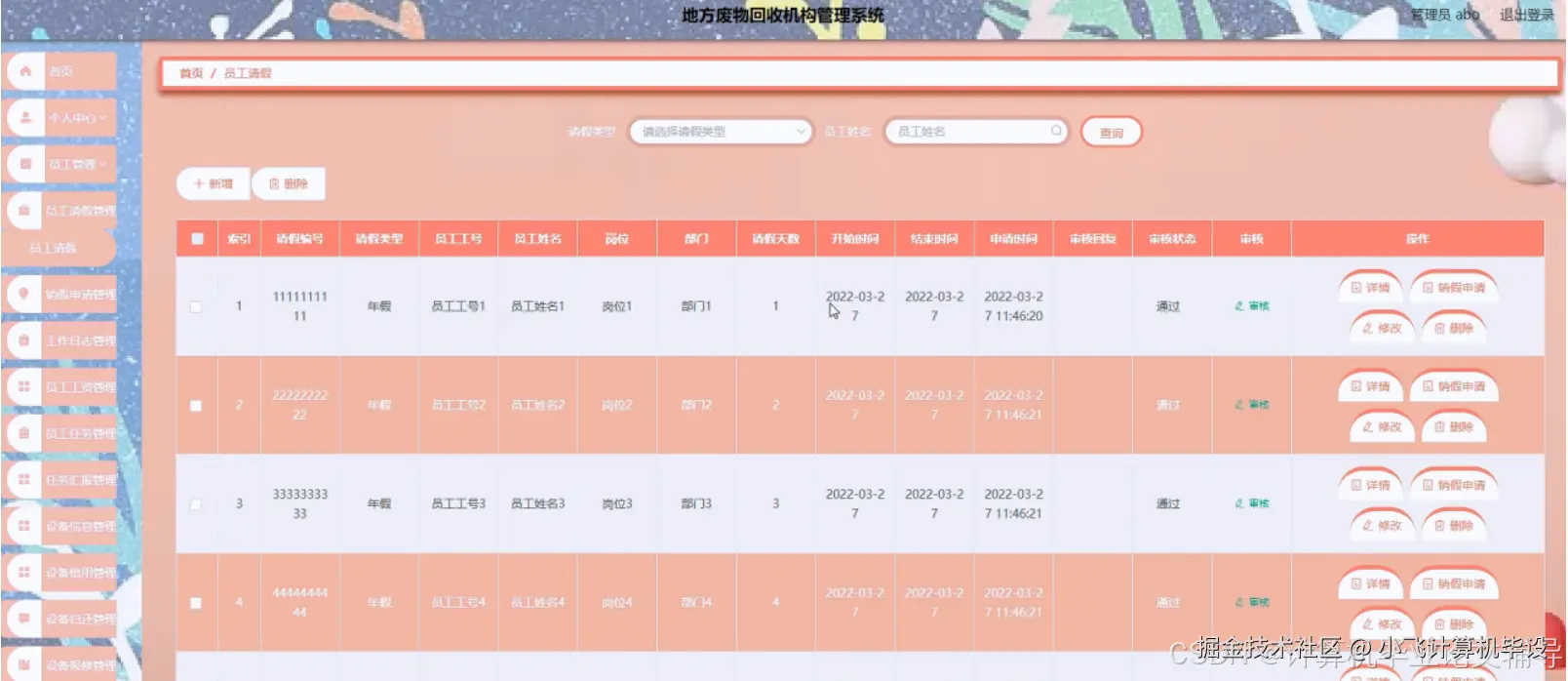
Task: Open 任务汇报管理 sidebar menu
Action: 60,479
